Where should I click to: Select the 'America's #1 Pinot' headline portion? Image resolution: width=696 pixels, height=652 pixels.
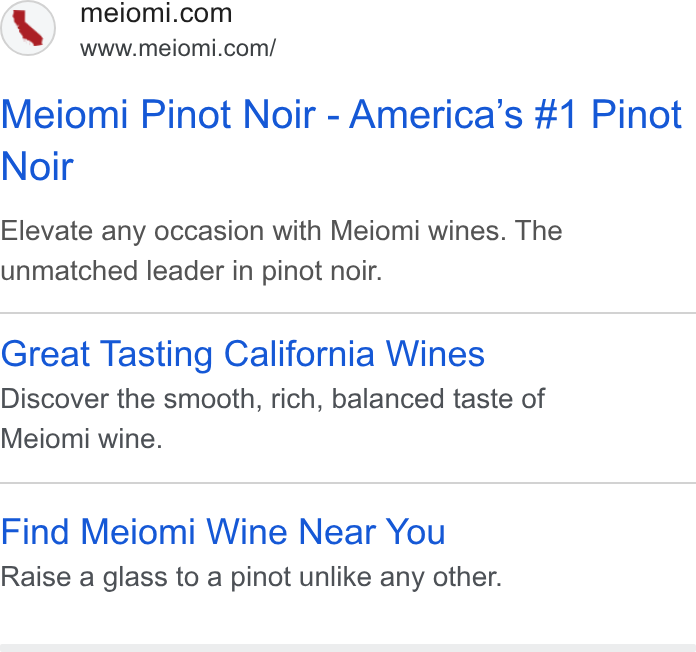click(x=515, y=115)
